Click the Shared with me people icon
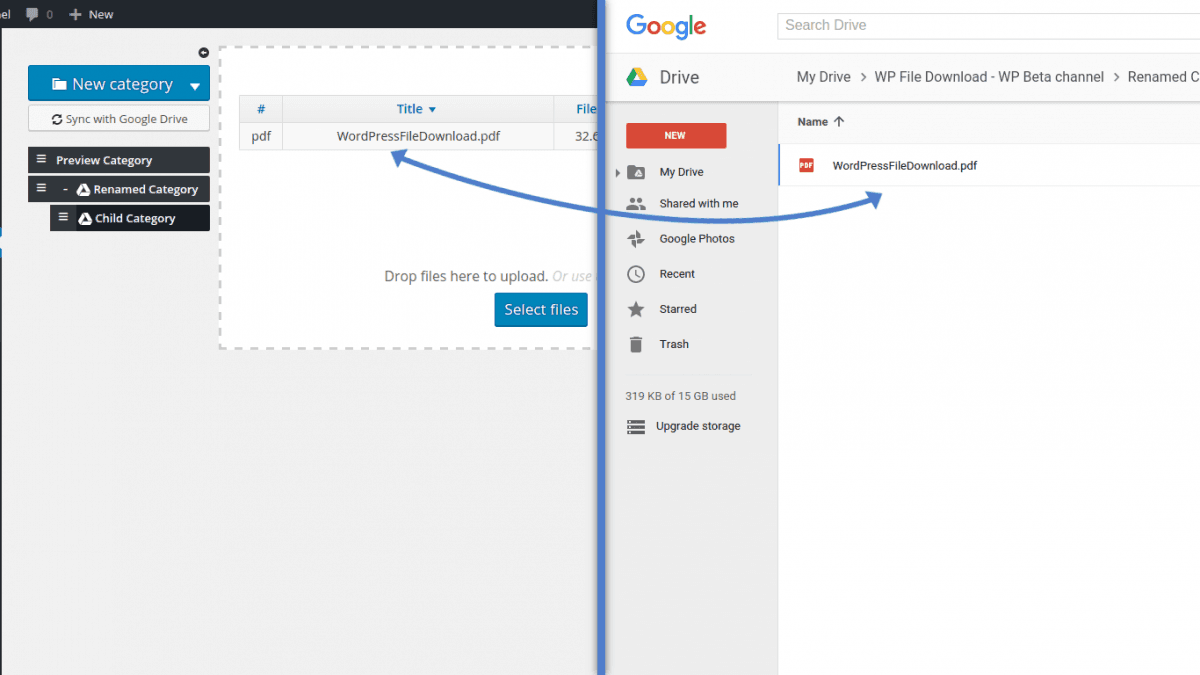This screenshot has width=1200, height=675. click(x=636, y=204)
